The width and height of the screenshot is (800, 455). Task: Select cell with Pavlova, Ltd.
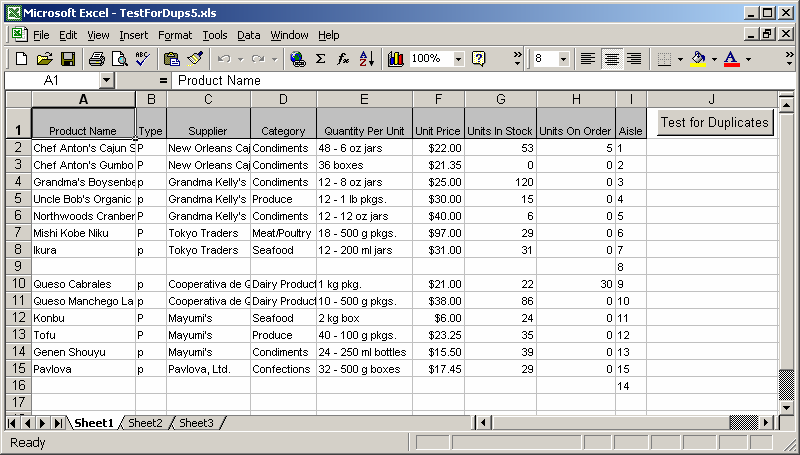pyautogui.click(x=208, y=369)
